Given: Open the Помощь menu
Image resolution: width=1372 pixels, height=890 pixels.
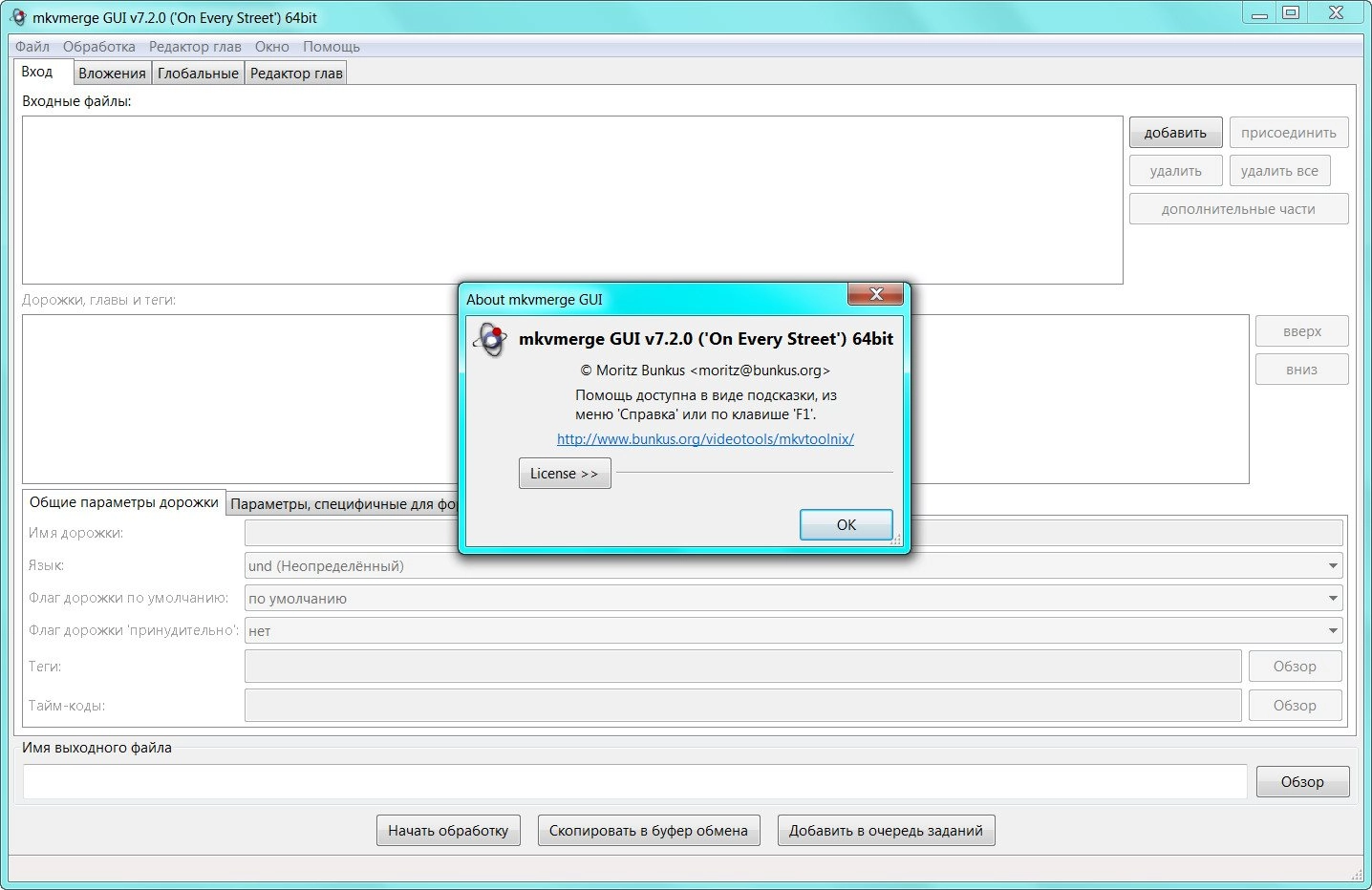Looking at the screenshot, I should pos(332,47).
